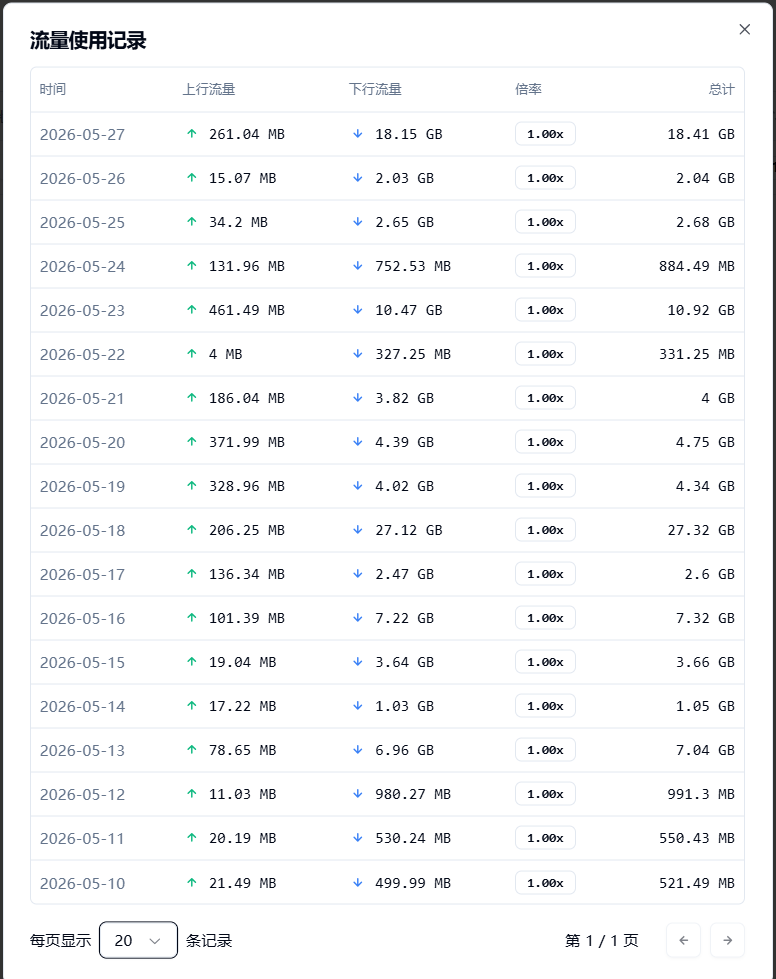Screen dimensions: 776x979
Task: Click the 上行流量 column header
Action: [209, 89]
